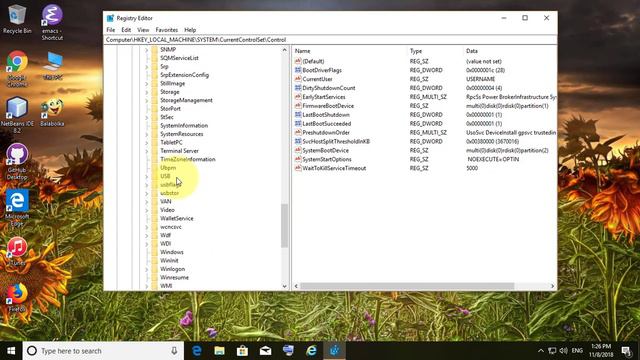
Task: Launch GitHub Desktop from the desktop
Action: [17, 161]
